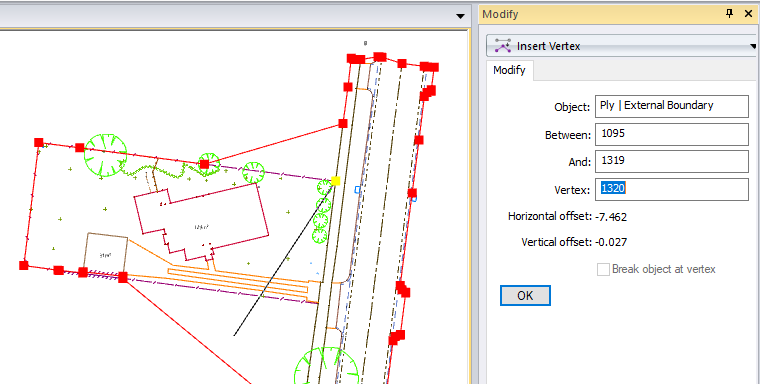Open the Insert Vertex command dropdown arrow
The width and height of the screenshot is (760, 384).
click(753, 47)
